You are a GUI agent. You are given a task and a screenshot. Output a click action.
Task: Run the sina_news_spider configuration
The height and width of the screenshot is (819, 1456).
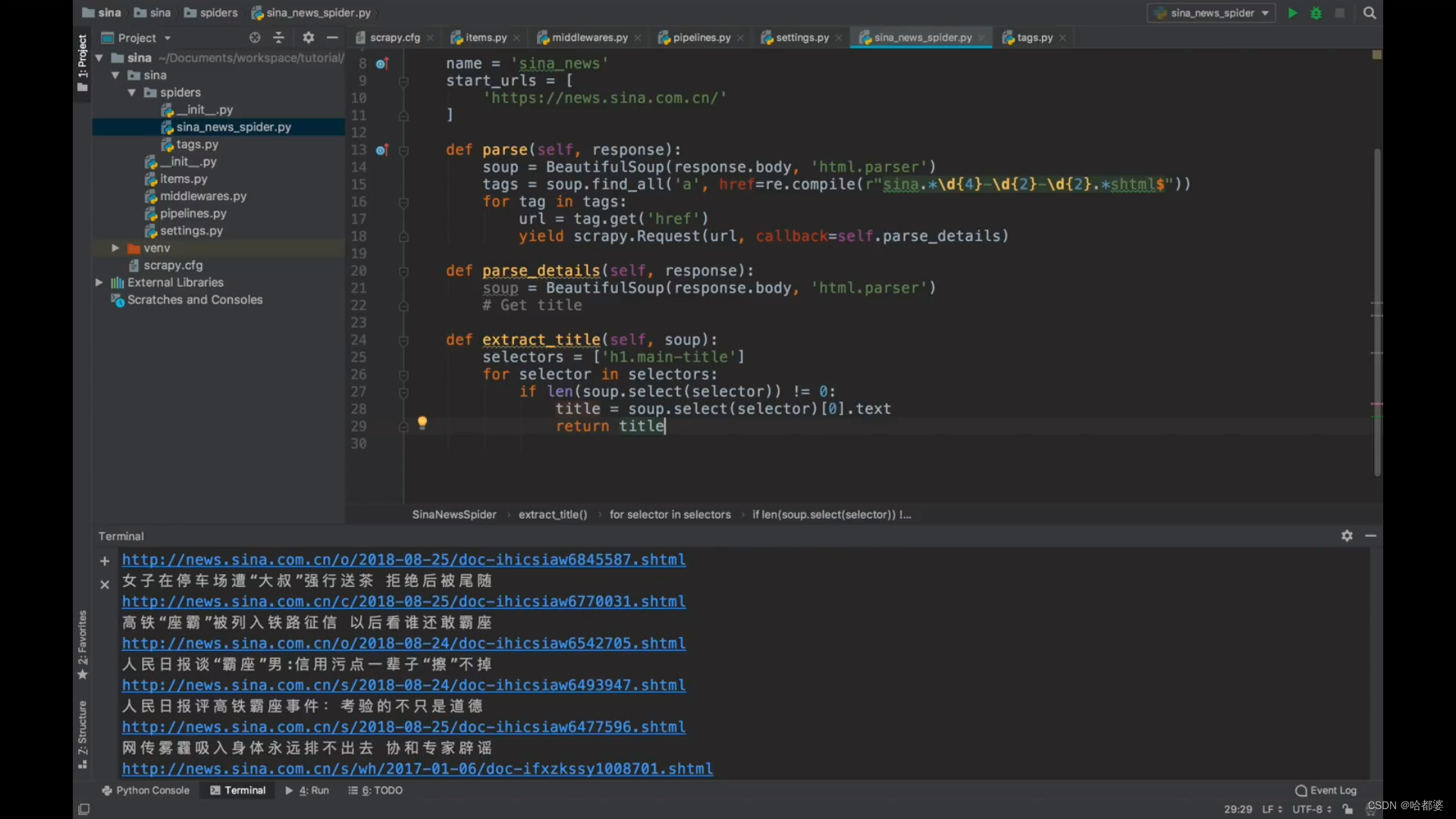click(x=1292, y=13)
